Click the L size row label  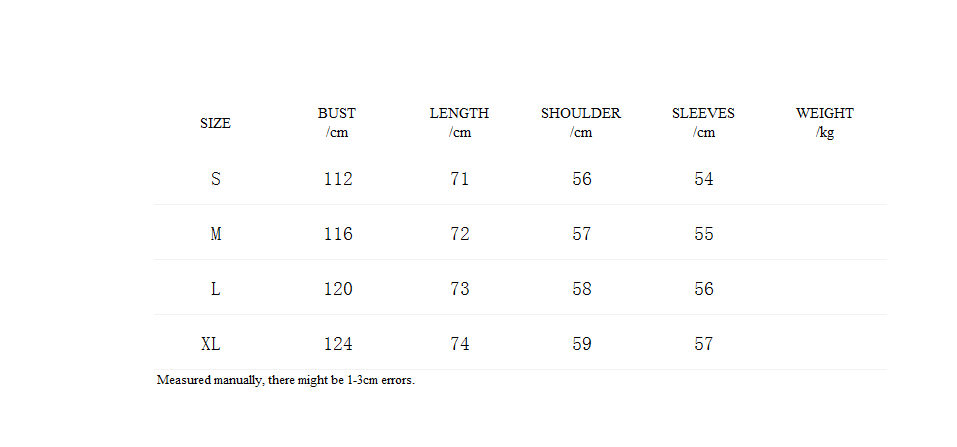[x=215, y=289]
